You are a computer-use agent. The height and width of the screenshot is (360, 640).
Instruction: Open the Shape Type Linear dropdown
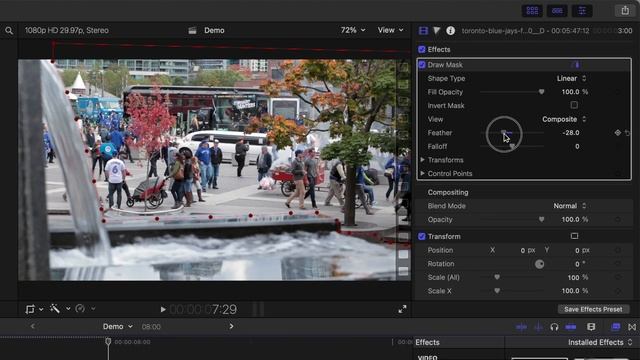click(x=571, y=78)
